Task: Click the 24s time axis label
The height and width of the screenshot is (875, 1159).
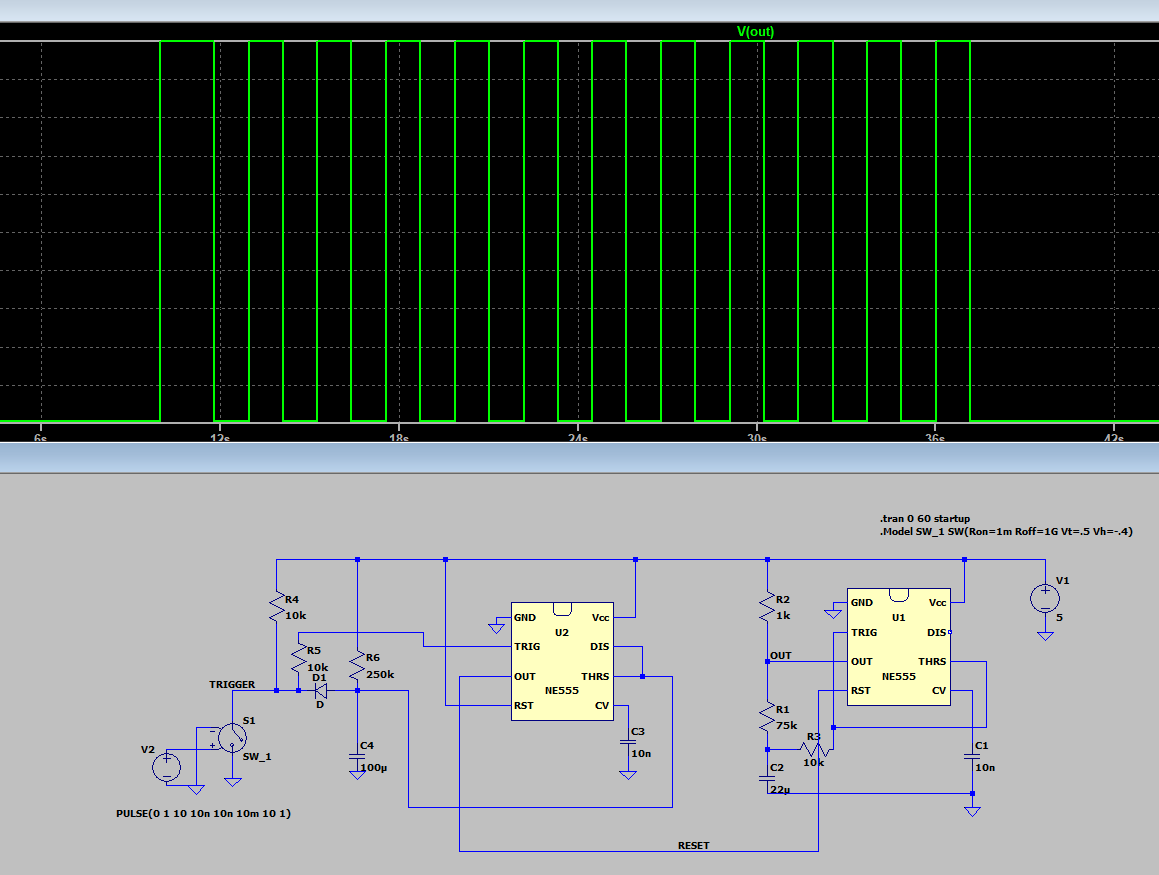Action: point(578,439)
